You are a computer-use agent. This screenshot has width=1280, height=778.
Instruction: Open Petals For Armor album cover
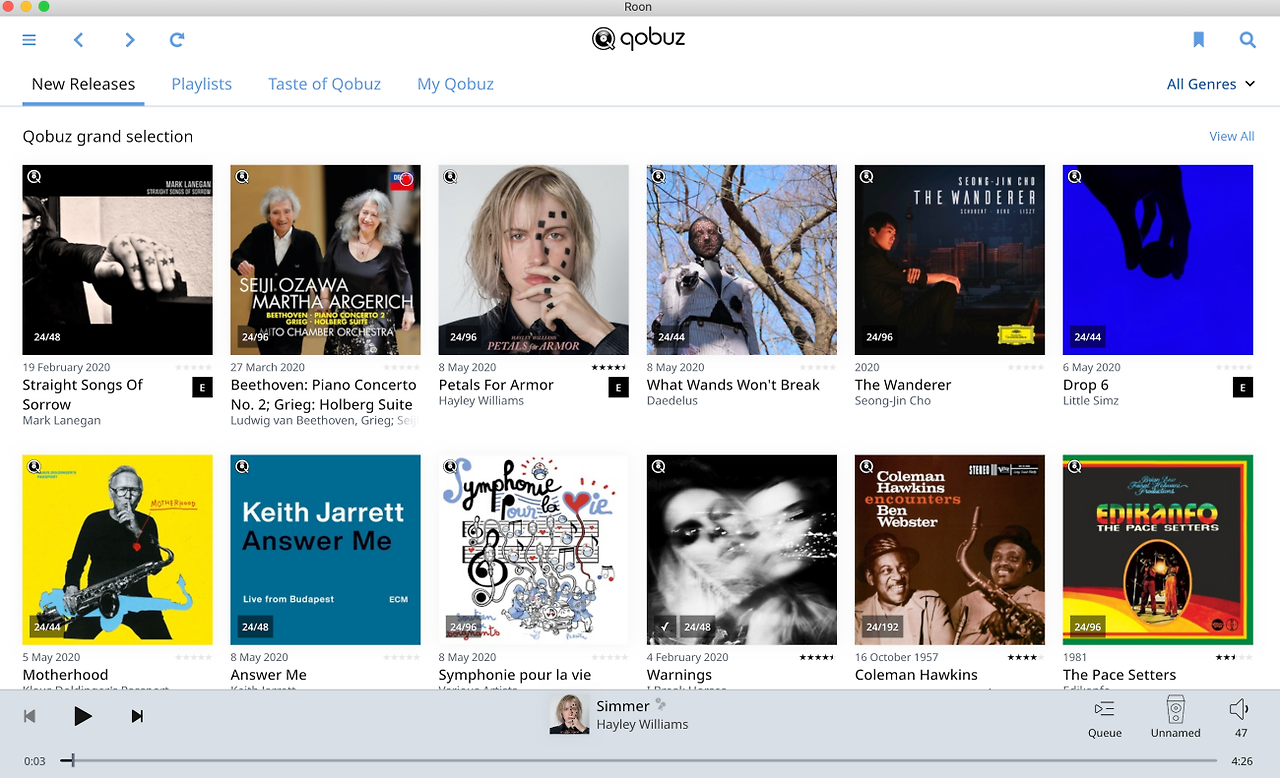[534, 260]
